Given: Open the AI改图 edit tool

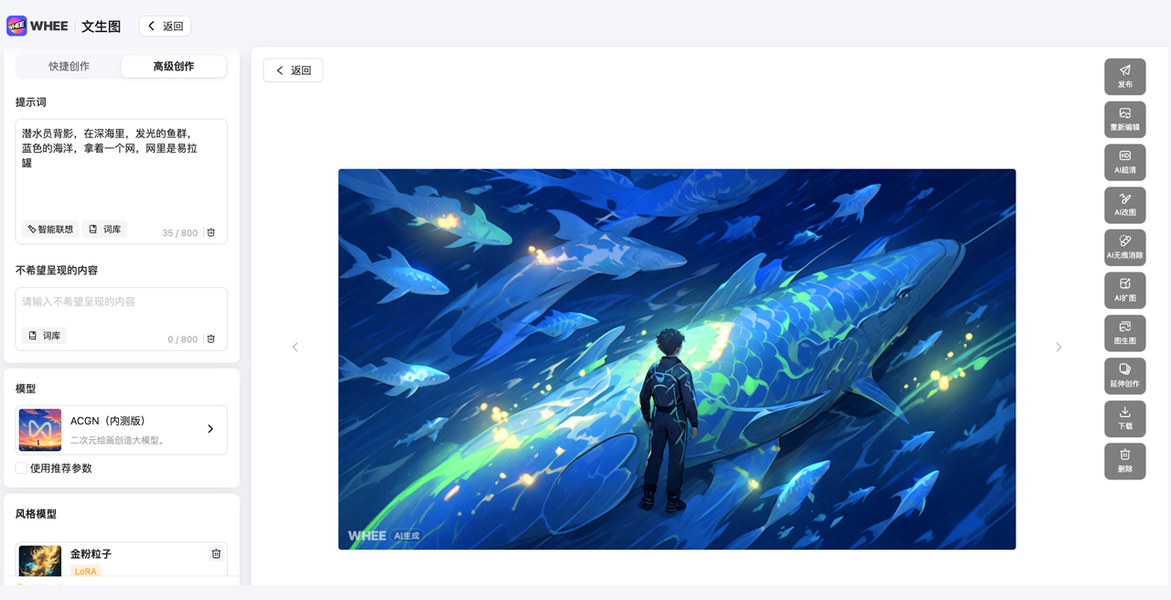Looking at the screenshot, I should pyautogui.click(x=1125, y=205).
